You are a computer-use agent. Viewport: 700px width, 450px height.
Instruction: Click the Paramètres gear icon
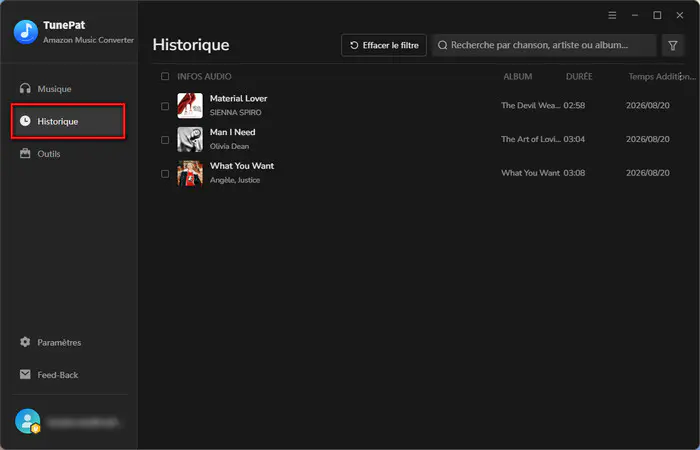pyautogui.click(x=25, y=342)
